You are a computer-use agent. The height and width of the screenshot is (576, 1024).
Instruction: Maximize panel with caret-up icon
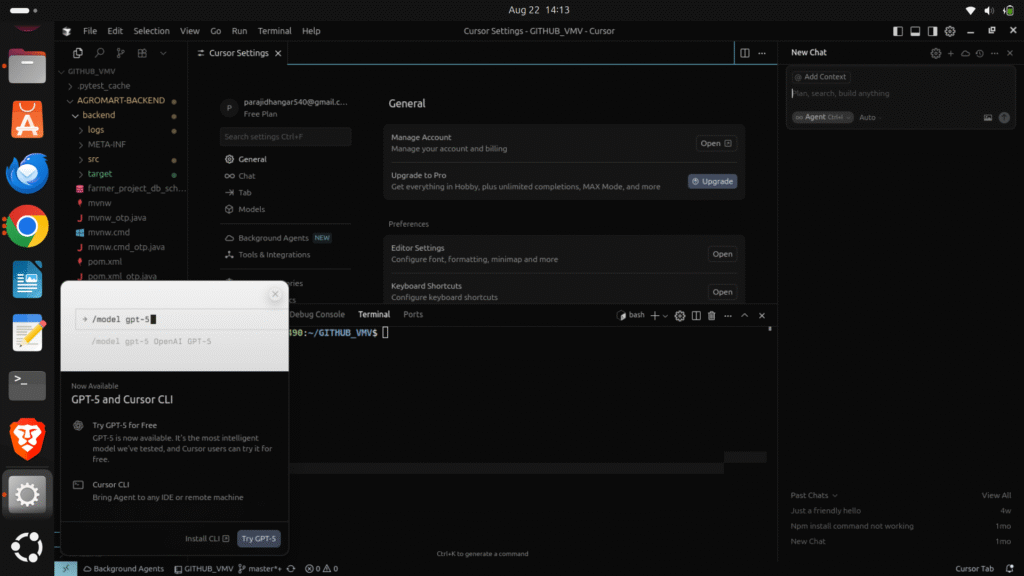tap(744, 316)
